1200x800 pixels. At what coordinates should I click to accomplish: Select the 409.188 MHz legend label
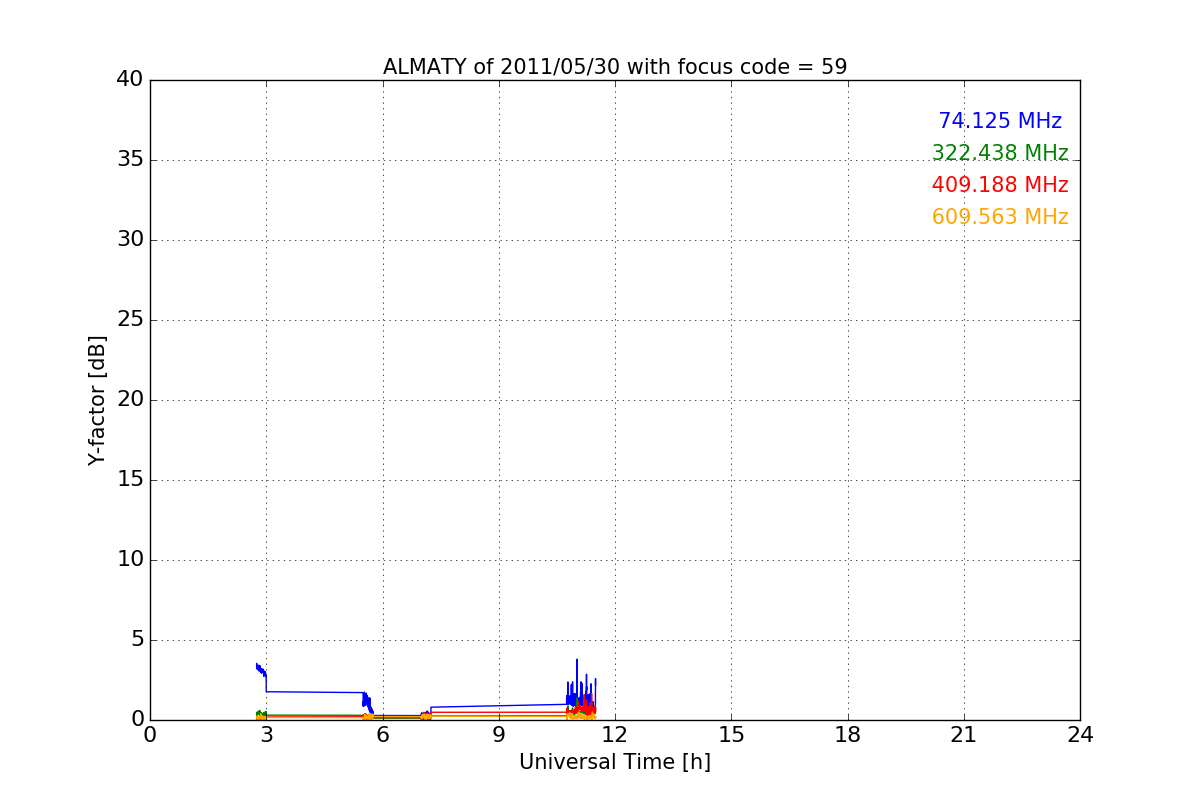point(1000,185)
